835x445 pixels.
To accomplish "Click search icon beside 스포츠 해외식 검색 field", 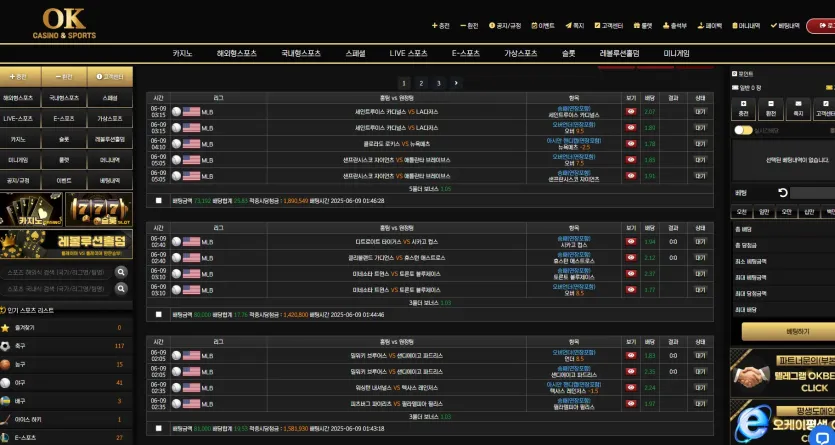I will (121, 273).
